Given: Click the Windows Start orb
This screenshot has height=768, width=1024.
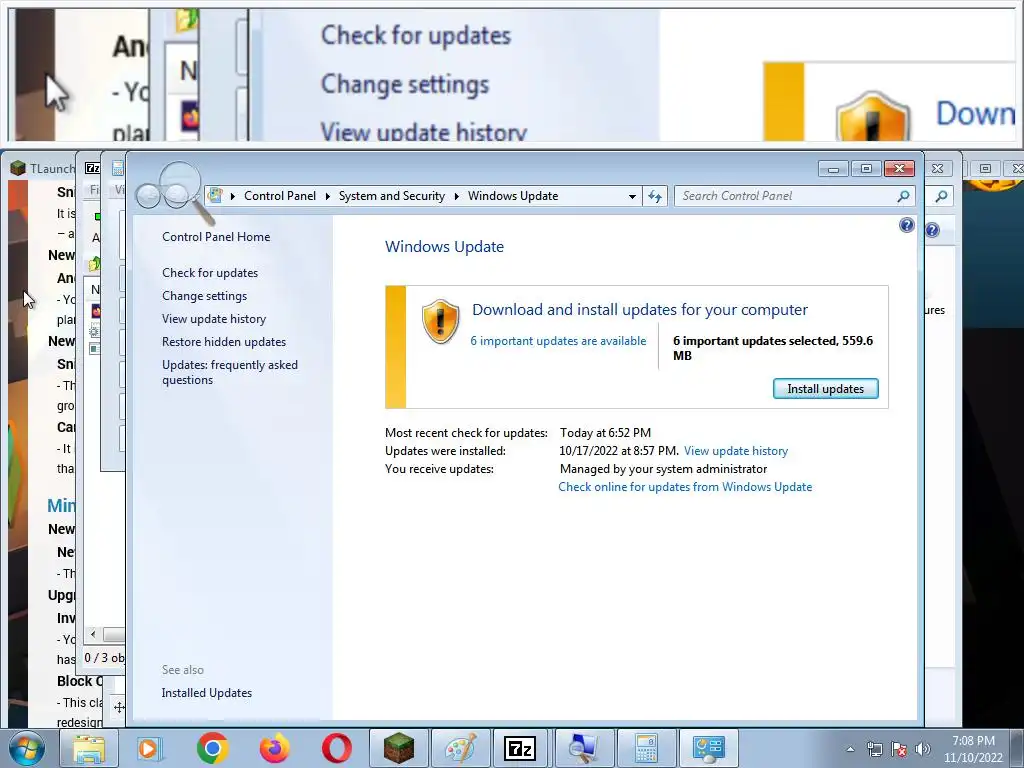Looking at the screenshot, I should click(26, 748).
